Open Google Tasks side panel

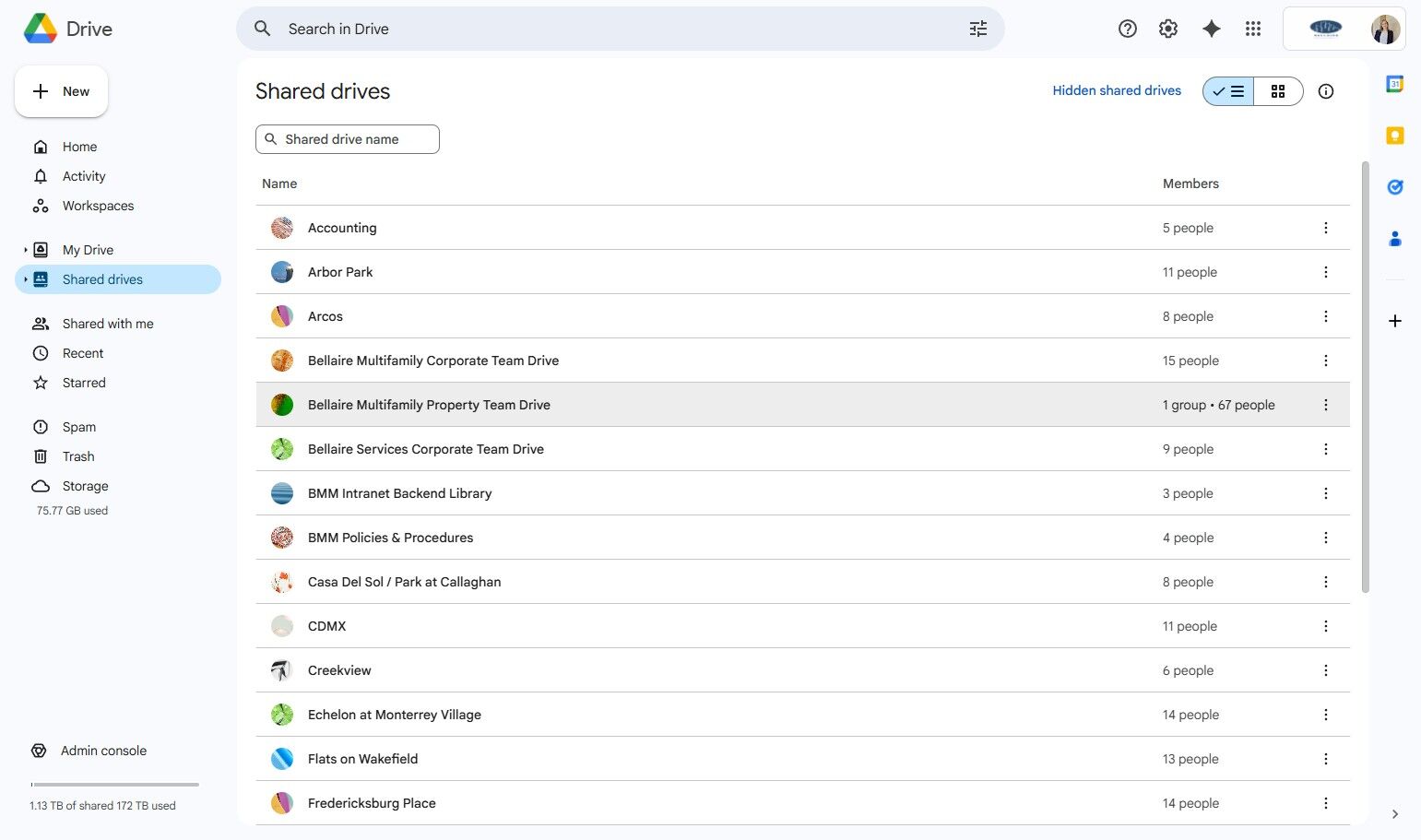[1394, 187]
